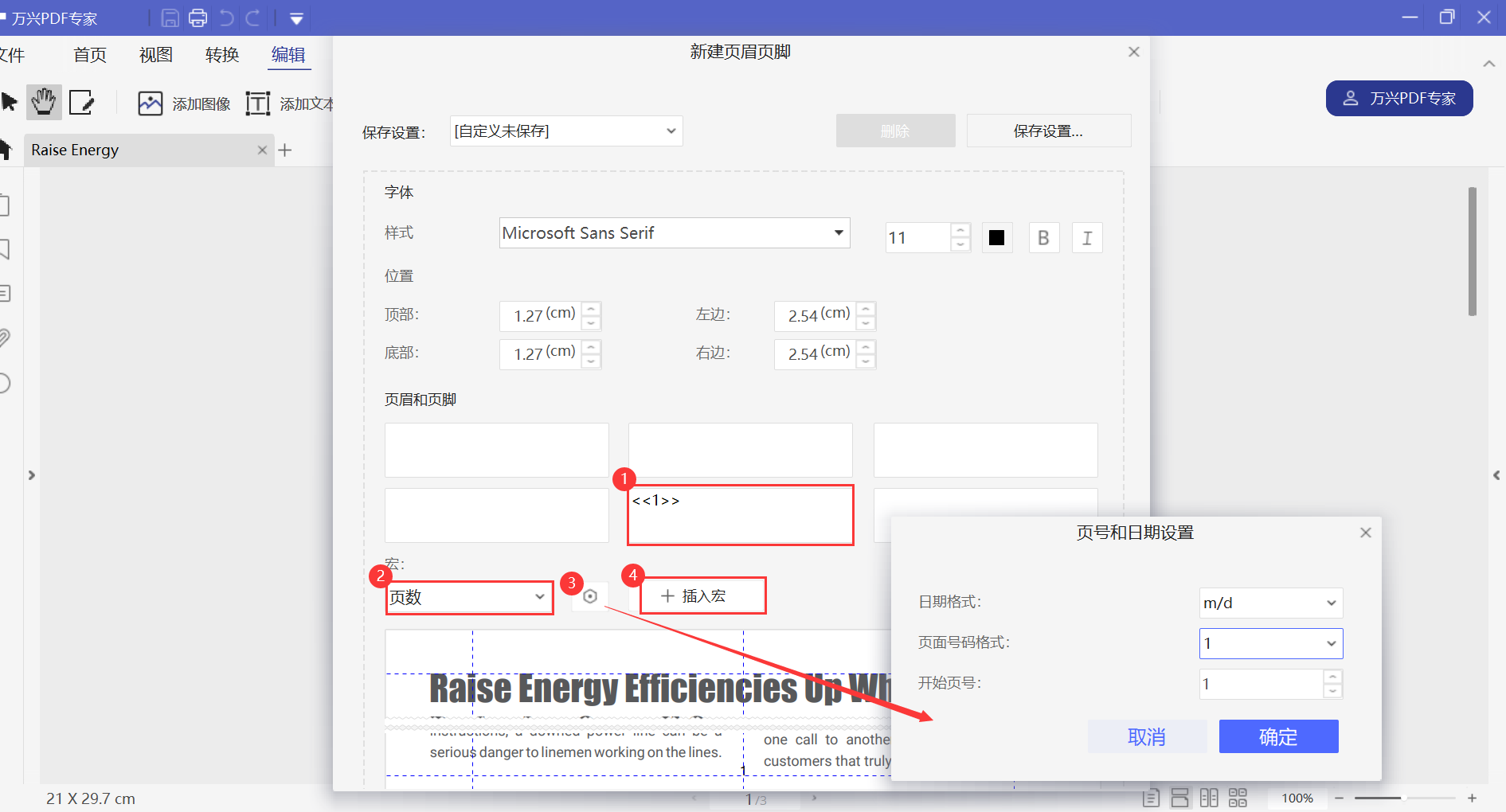Click the Undo arrow icon
This screenshot has width=1506, height=812.
tap(227, 17)
